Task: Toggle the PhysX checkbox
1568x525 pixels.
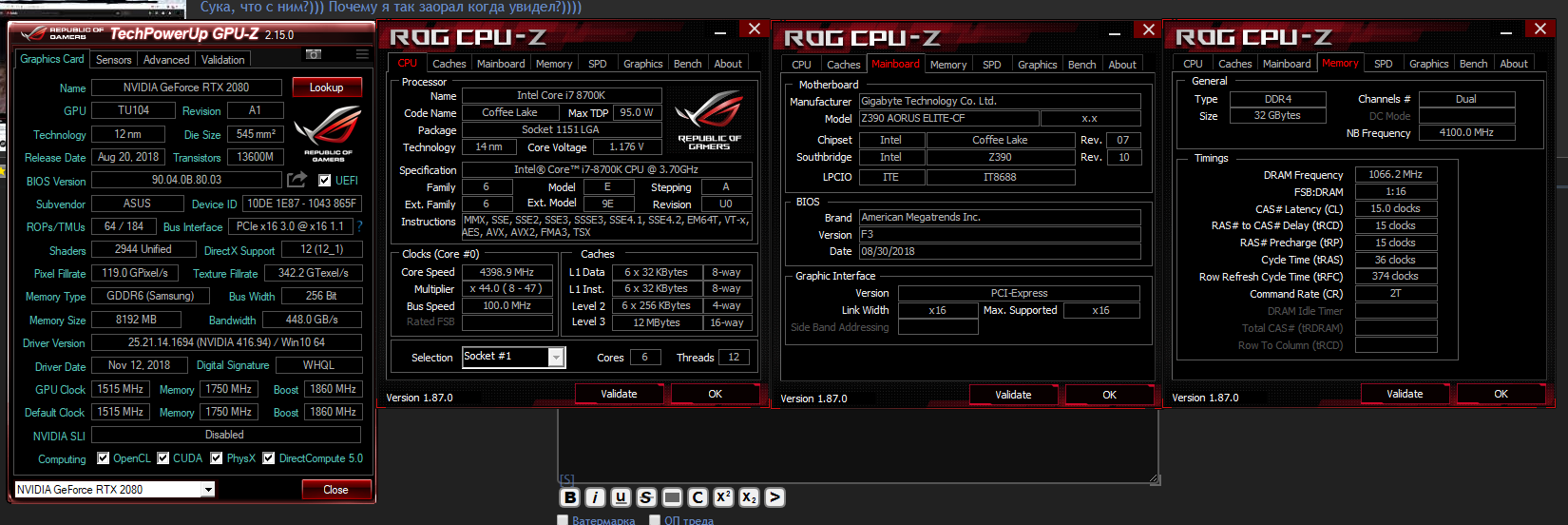Action: click(x=217, y=457)
